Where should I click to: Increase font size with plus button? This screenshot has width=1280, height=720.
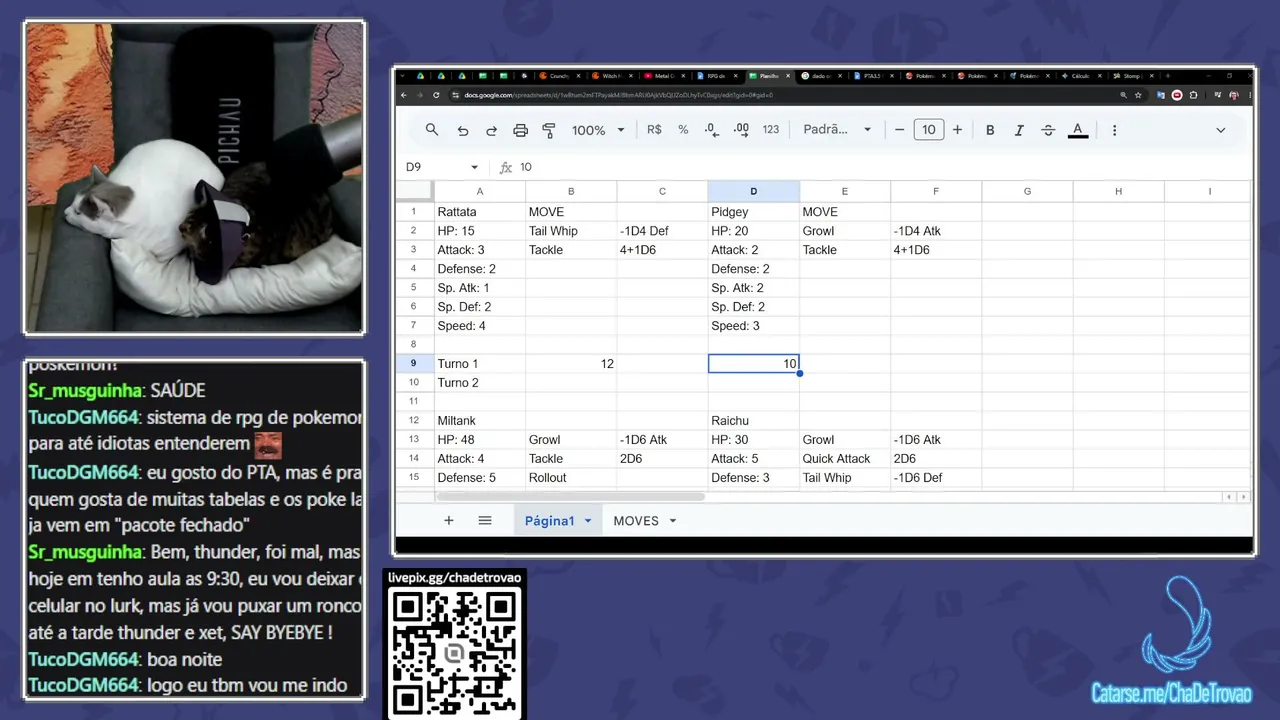point(957,130)
